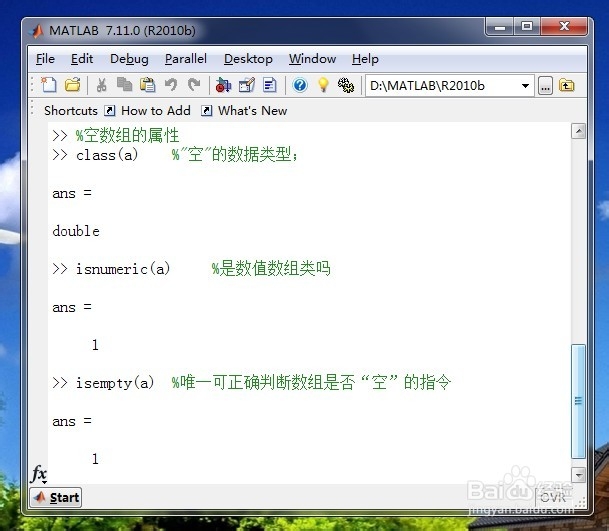Click the Cut scissors icon
The image size is (609, 531).
[x=101, y=85]
